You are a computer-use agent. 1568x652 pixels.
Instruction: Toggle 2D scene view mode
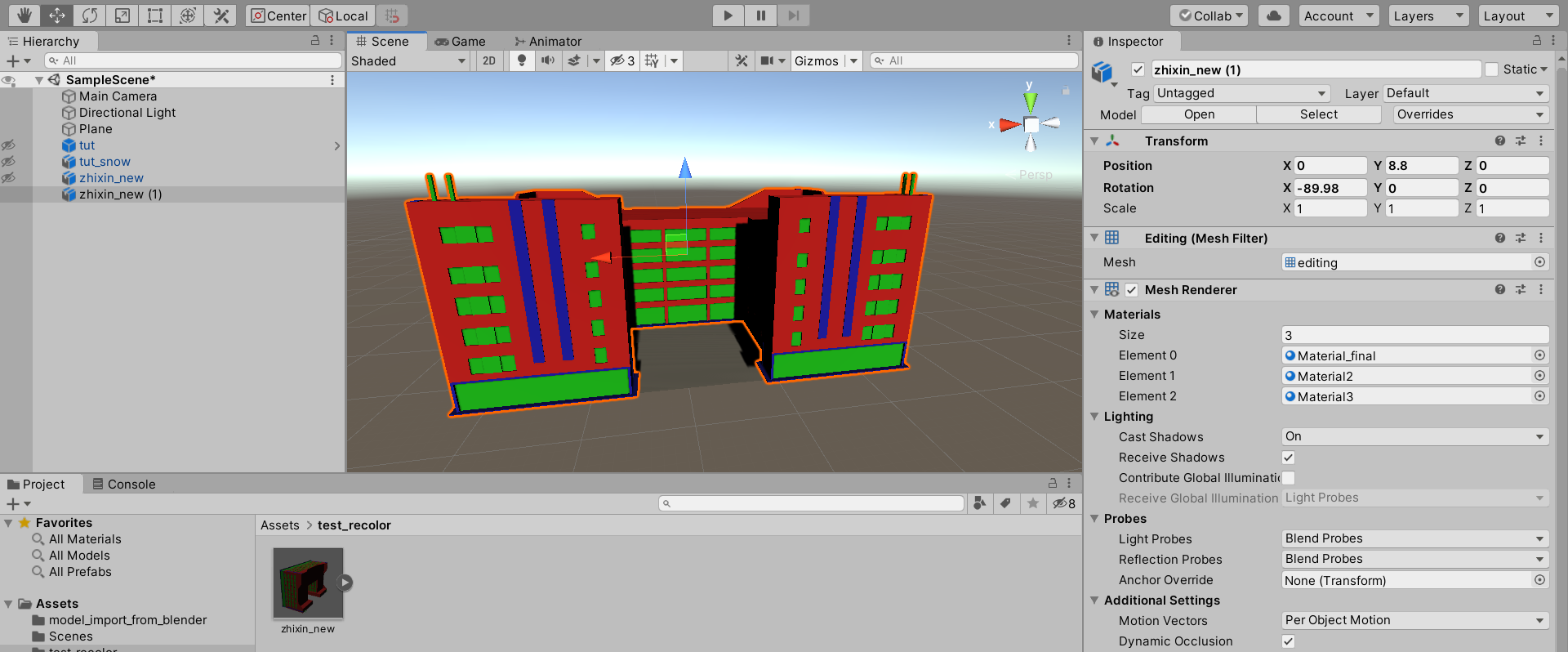[x=489, y=60]
